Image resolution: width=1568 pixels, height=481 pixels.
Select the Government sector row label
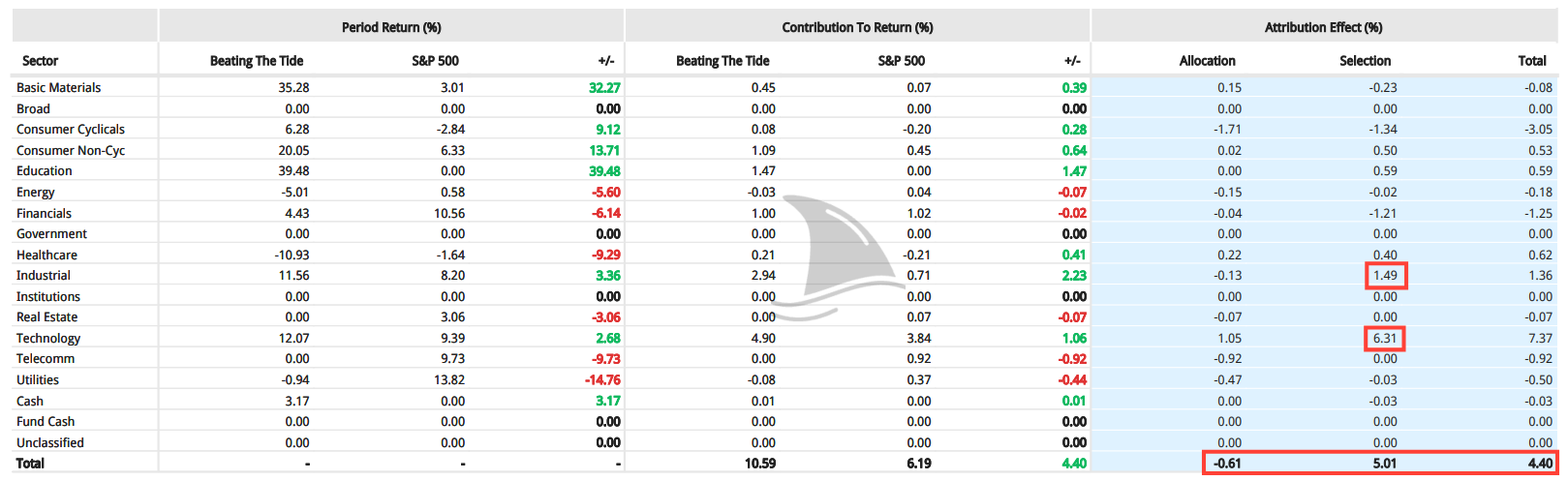[51, 234]
